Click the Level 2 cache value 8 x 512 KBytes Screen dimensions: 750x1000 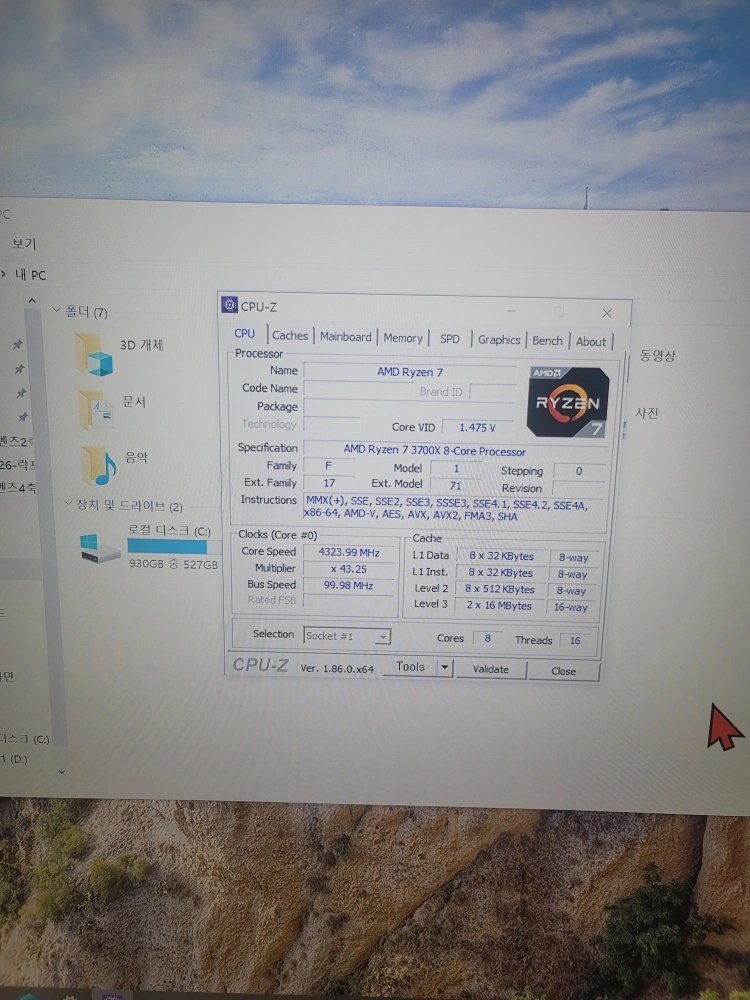coord(499,589)
